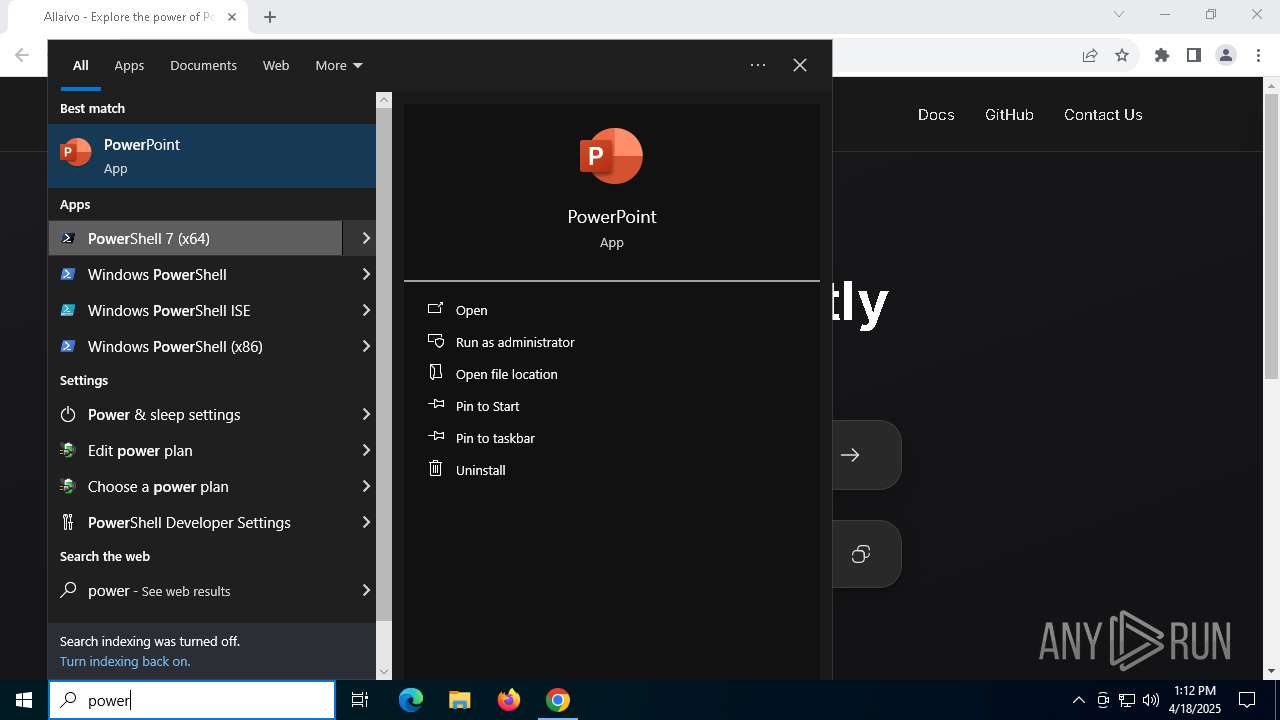This screenshot has width=1280, height=720.
Task: Open search options three-dots menu
Action: coord(758,65)
